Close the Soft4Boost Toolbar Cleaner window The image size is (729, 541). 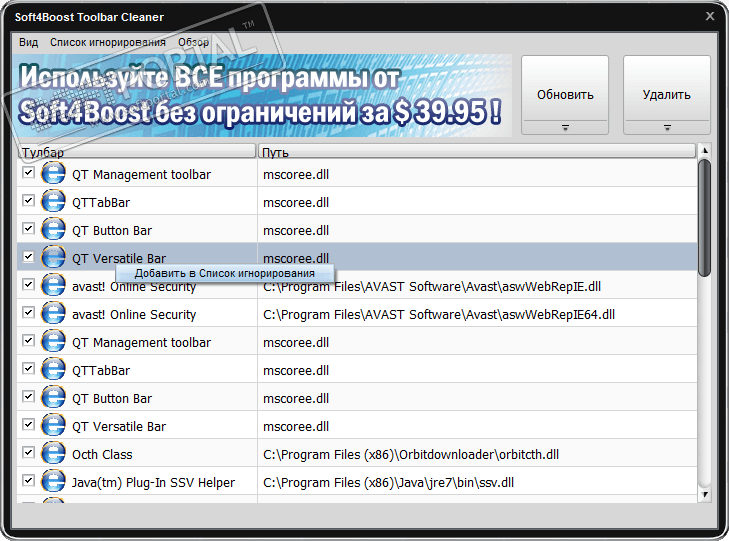tap(710, 16)
